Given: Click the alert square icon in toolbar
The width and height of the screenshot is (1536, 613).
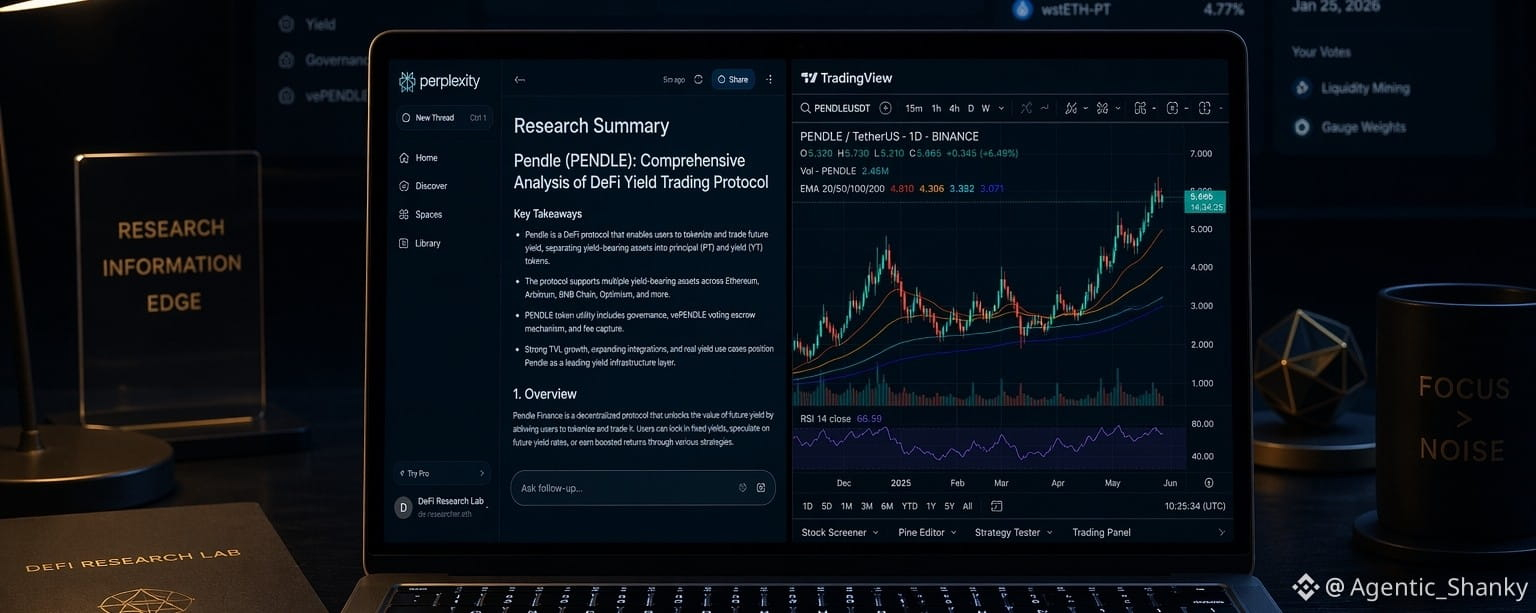Looking at the screenshot, I should pyautogui.click(x=1172, y=108).
